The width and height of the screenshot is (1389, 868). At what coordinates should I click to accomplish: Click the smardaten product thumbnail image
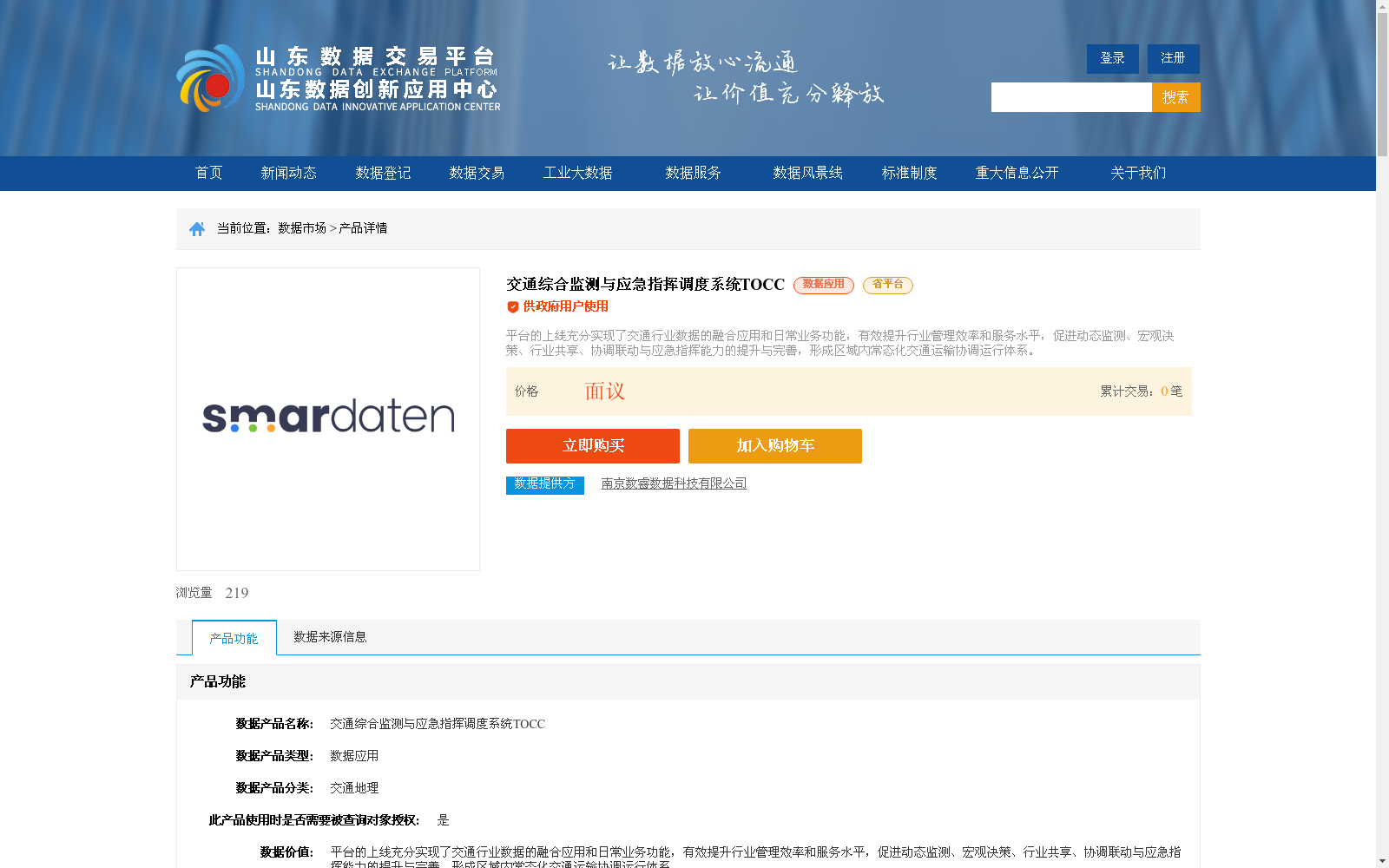pos(328,418)
